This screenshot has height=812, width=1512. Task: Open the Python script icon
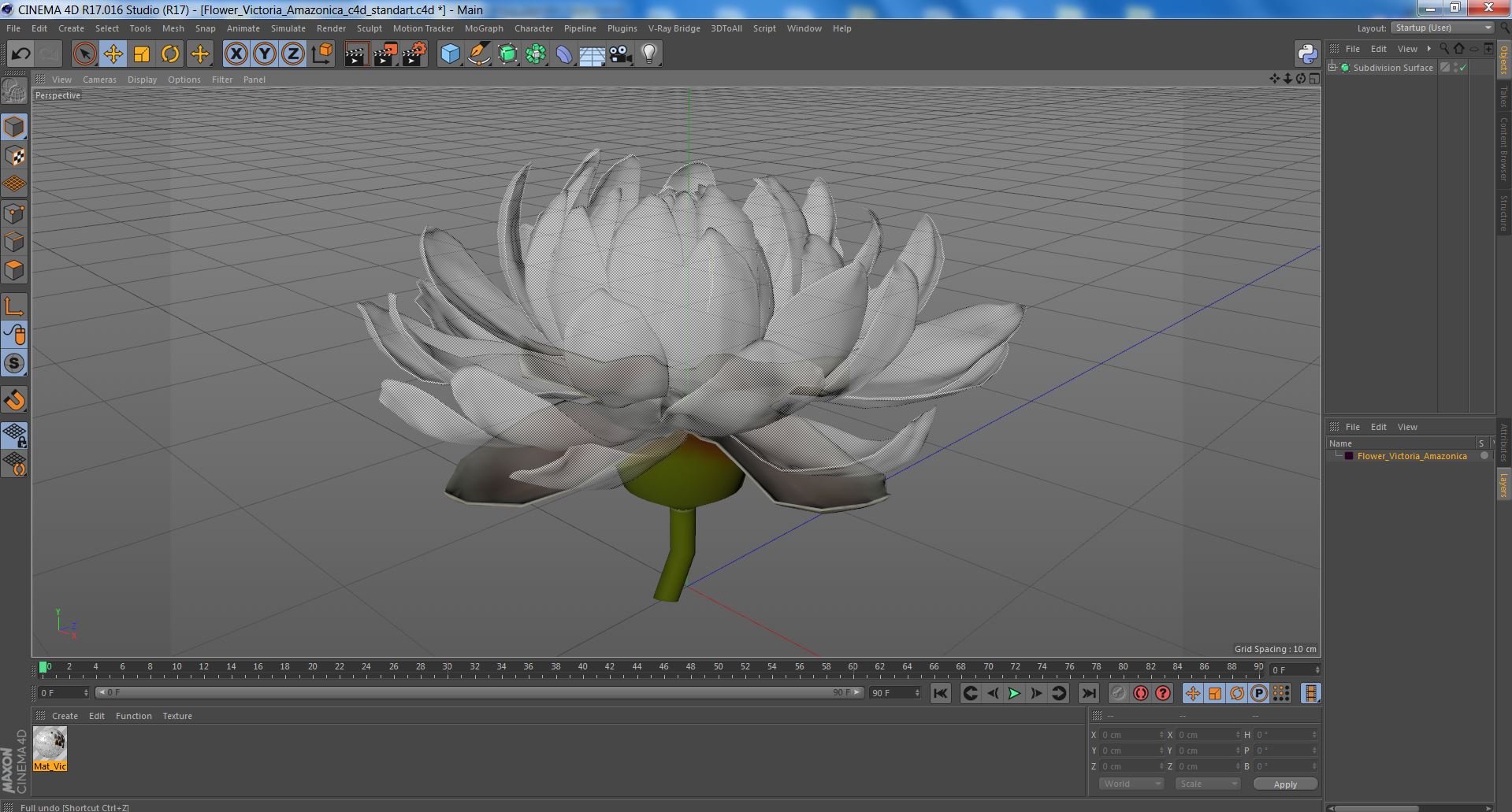[1307, 54]
